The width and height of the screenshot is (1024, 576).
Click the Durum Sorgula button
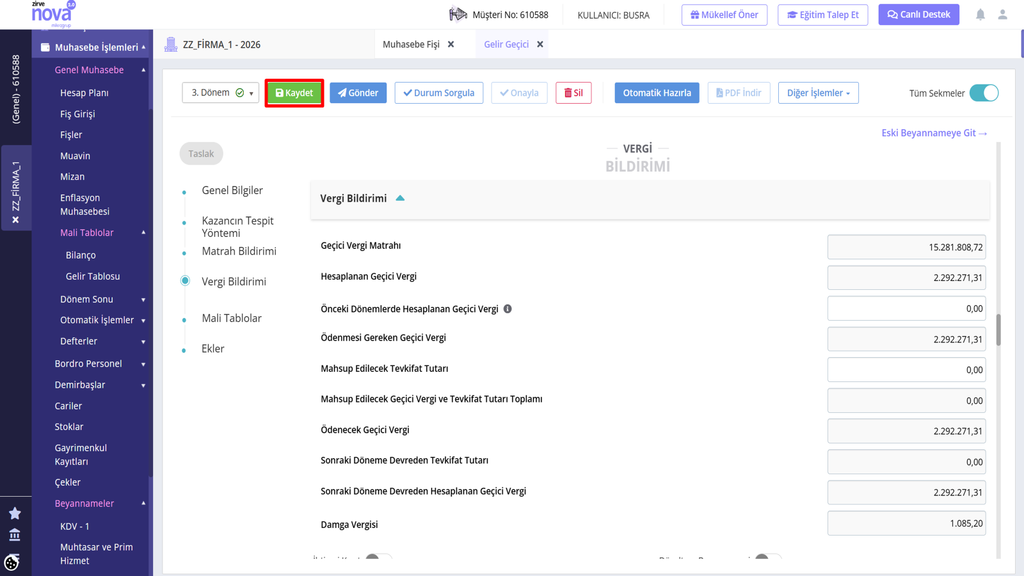point(439,93)
